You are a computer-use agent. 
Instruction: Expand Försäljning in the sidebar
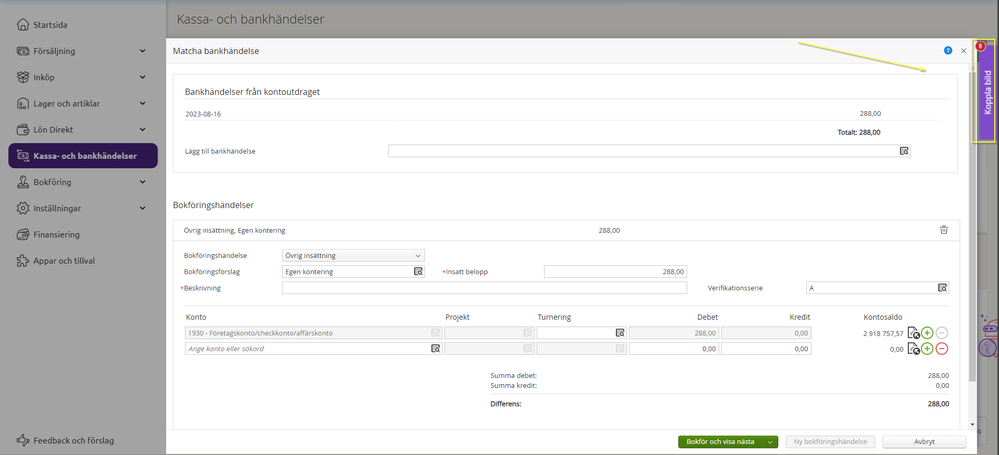pos(143,51)
